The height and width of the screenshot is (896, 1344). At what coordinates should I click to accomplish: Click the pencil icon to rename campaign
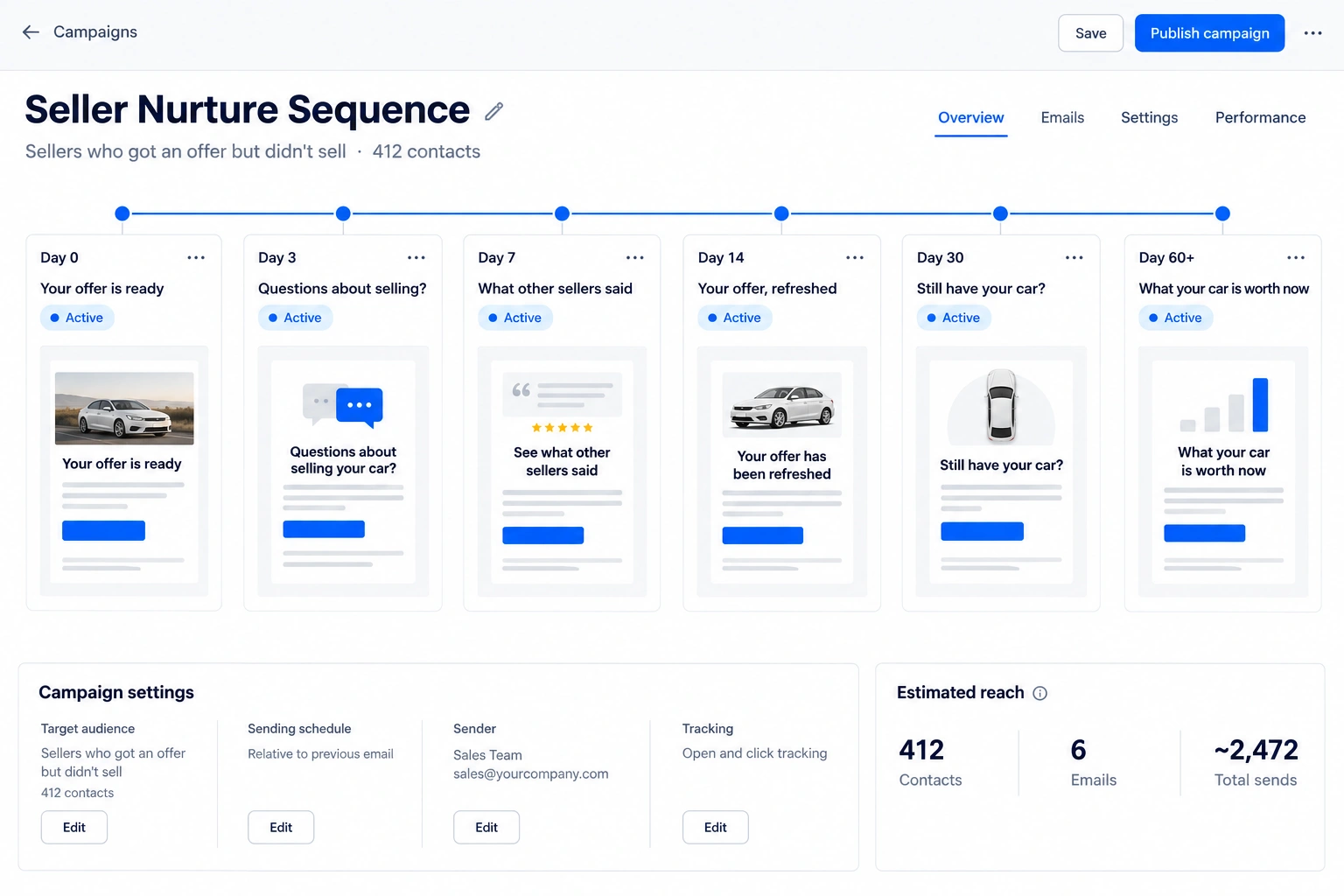coord(494,111)
